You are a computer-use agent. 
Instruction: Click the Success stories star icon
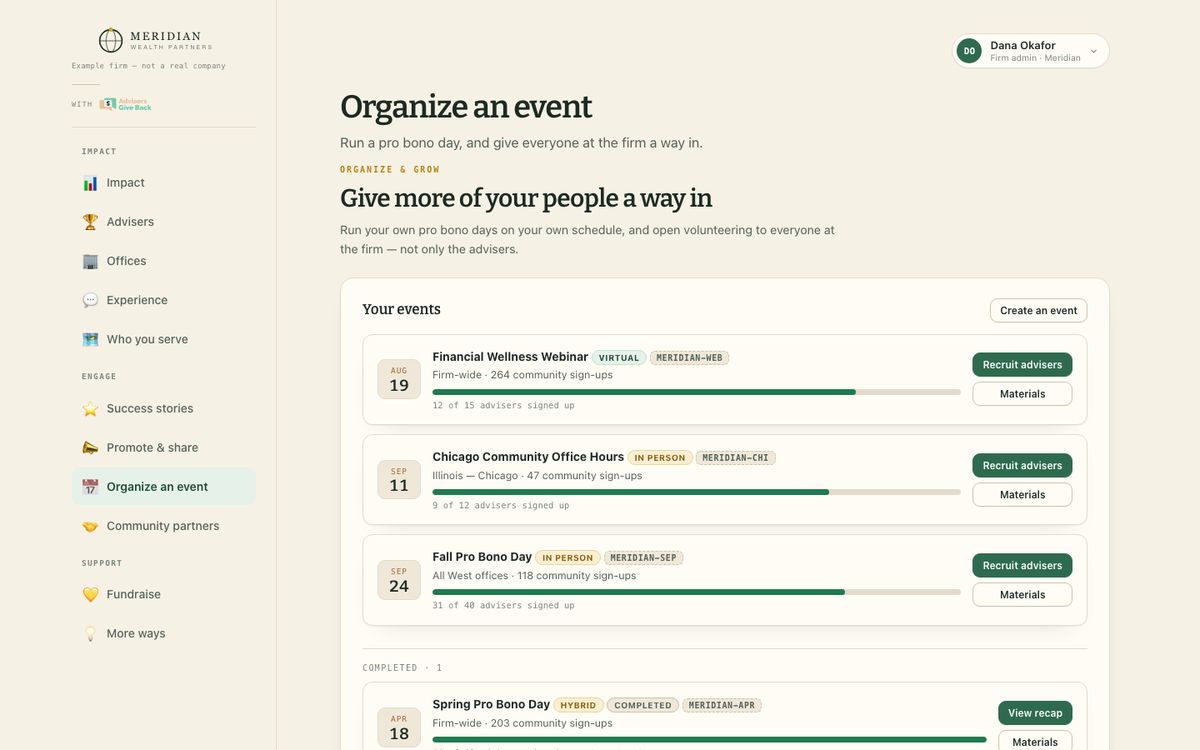point(90,409)
